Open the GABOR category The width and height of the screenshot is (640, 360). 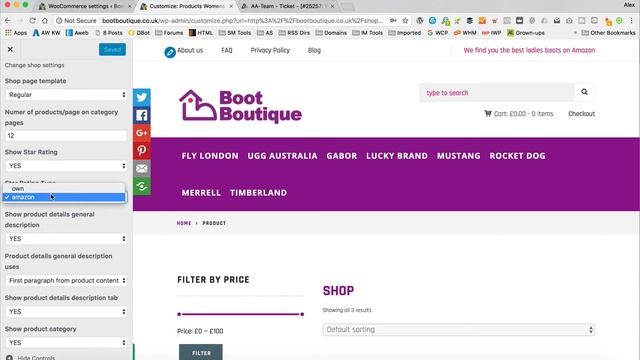point(342,156)
